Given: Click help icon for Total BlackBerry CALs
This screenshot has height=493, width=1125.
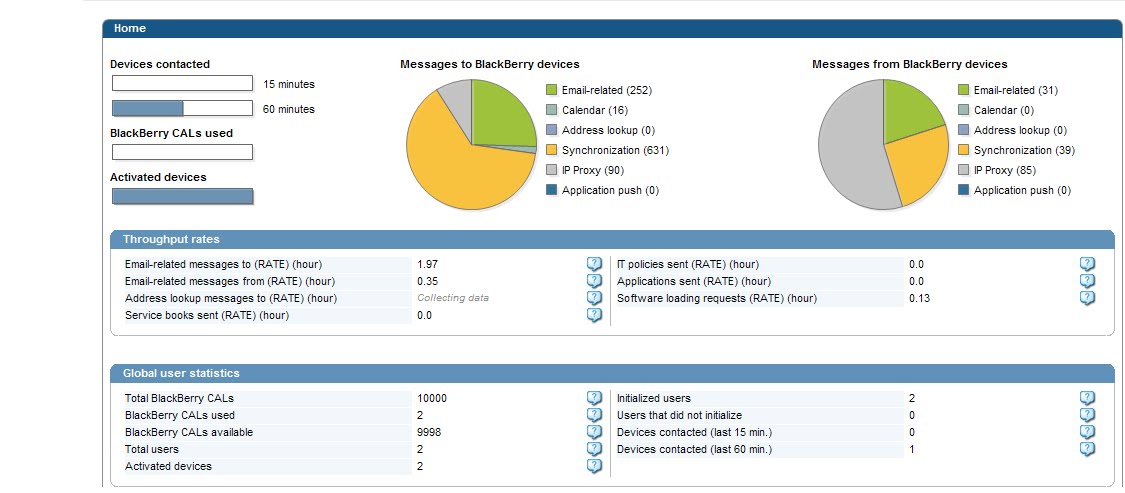Looking at the screenshot, I should click(x=594, y=398).
